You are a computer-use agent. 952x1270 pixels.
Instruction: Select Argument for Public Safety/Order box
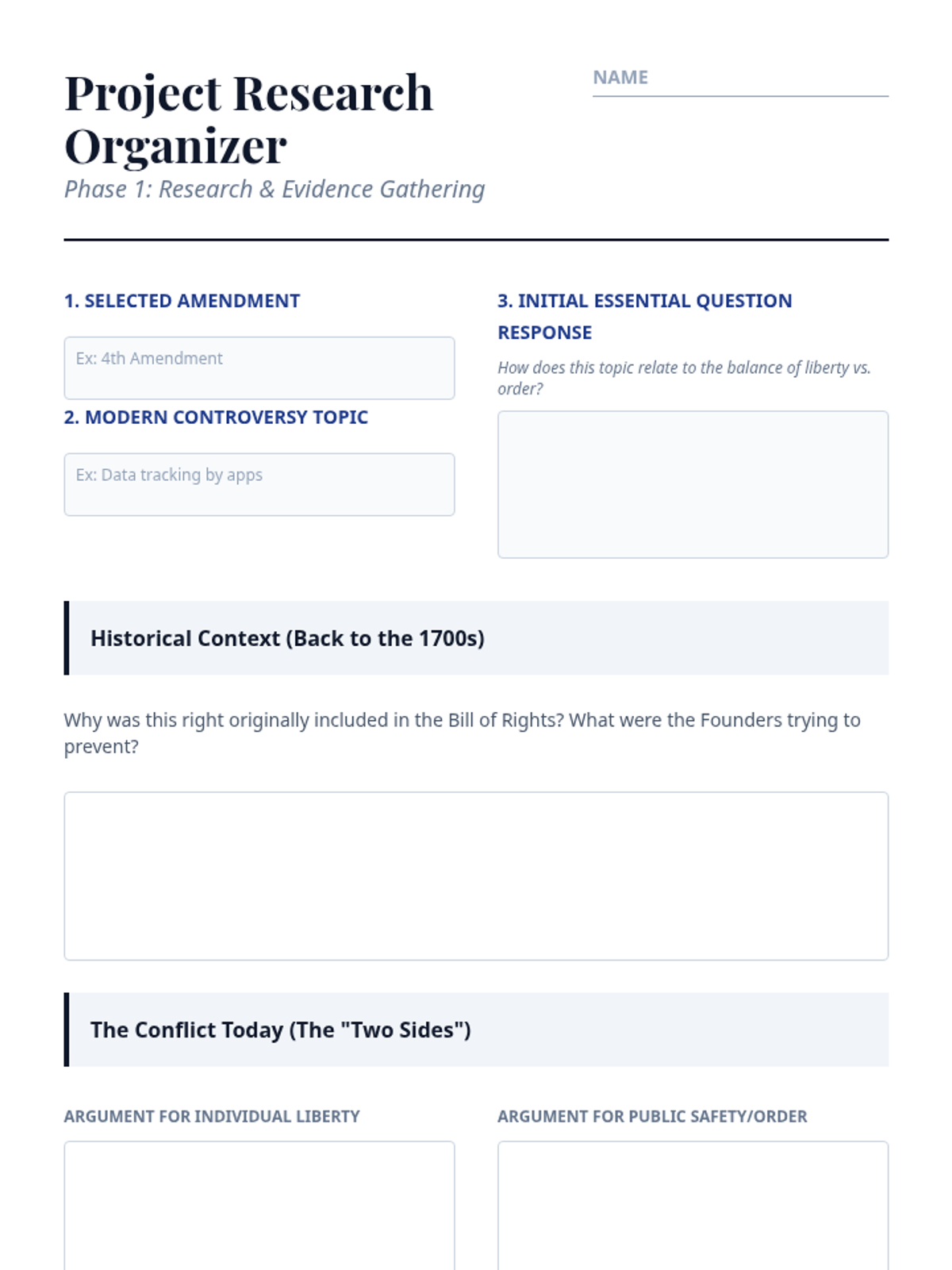pyautogui.click(x=693, y=1206)
